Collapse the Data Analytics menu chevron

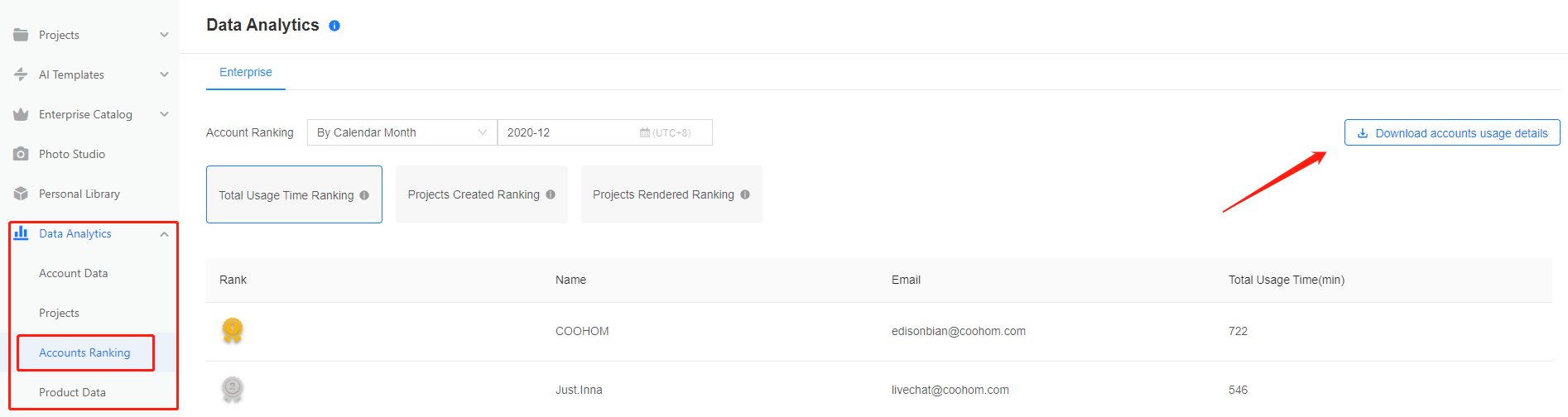tap(164, 234)
